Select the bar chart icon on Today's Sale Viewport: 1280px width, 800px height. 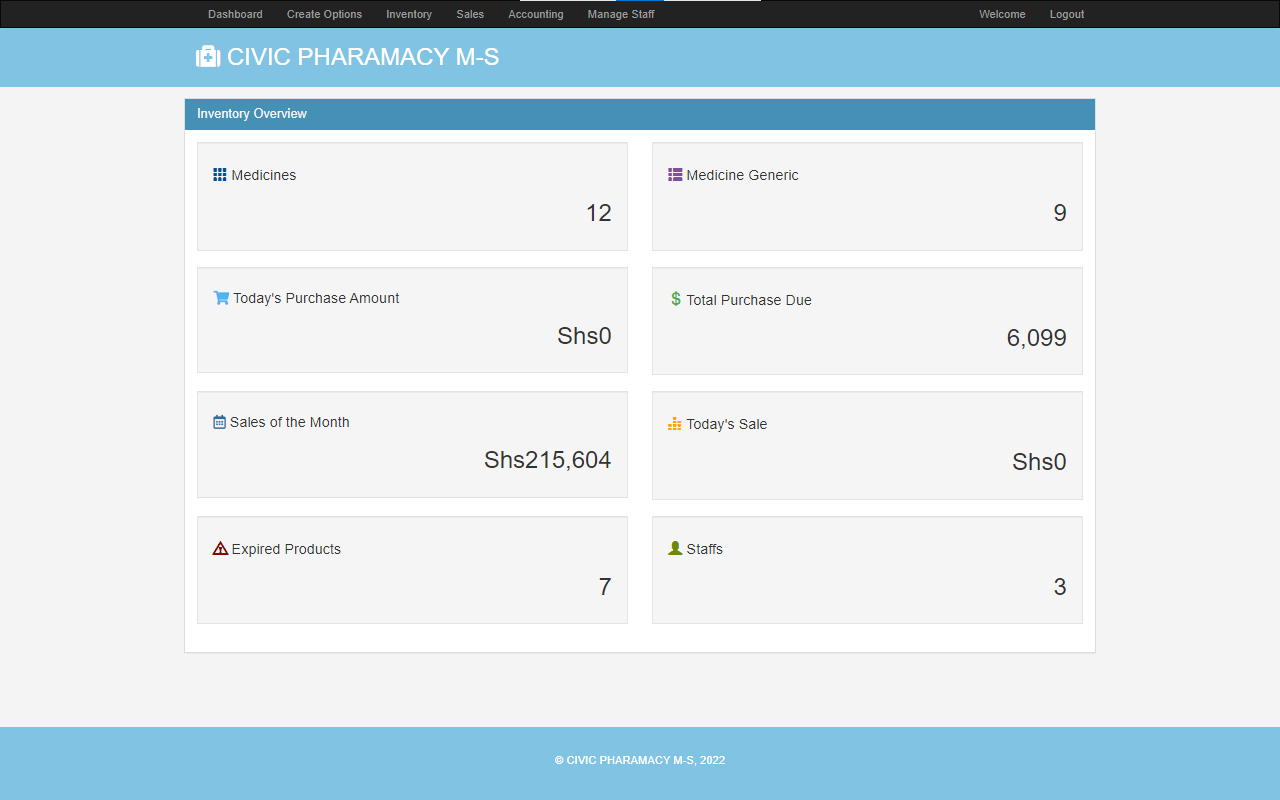pos(674,423)
